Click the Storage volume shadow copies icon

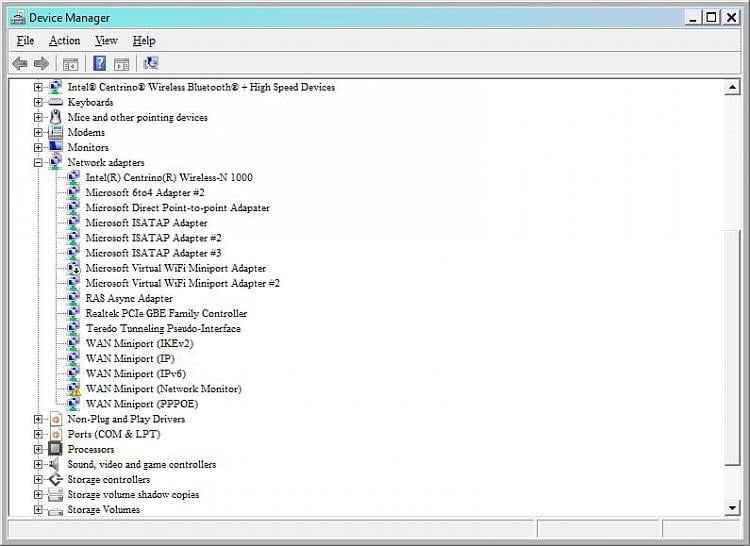pyautogui.click(x=55, y=494)
